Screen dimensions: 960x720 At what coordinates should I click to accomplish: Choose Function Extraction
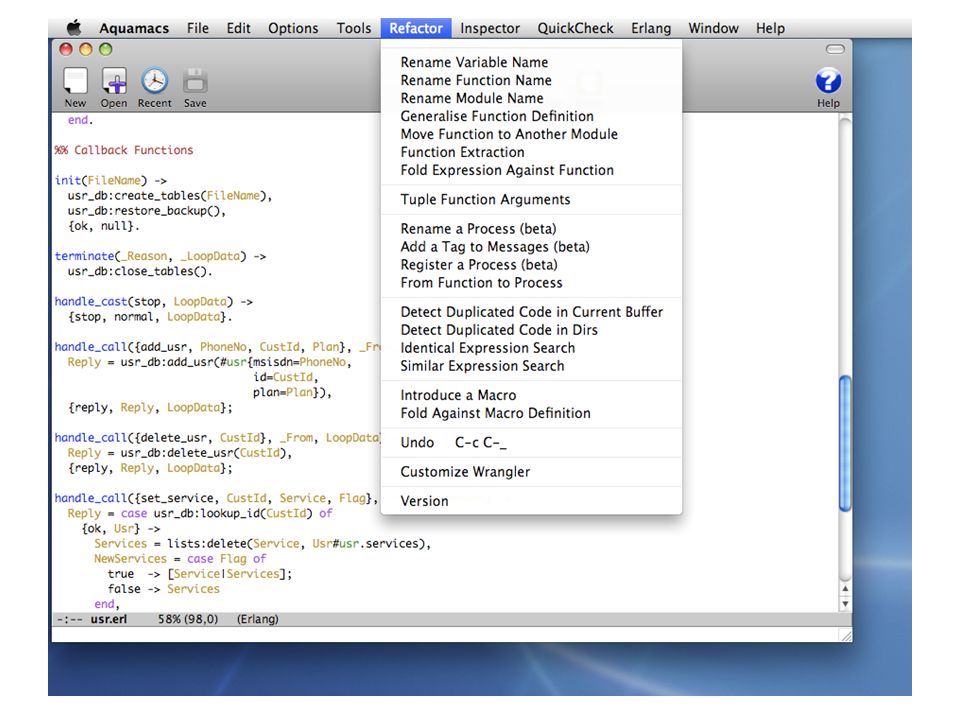point(531,152)
